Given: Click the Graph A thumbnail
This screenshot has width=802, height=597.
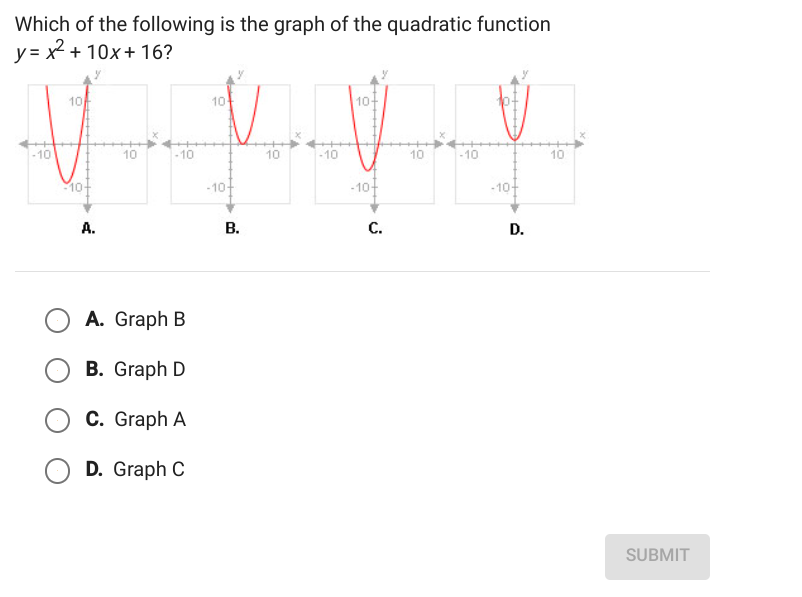Looking at the screenshot, I should [88, 145].
